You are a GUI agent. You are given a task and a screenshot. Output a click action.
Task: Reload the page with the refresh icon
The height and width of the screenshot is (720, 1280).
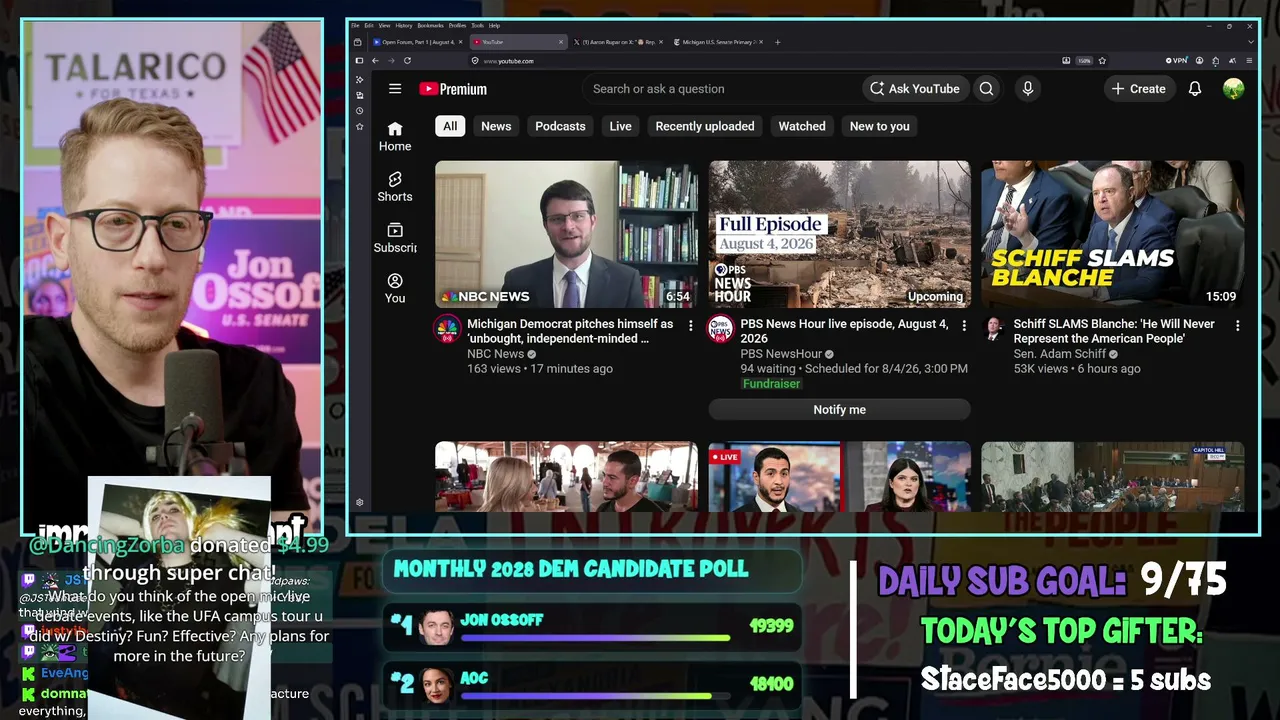pyautogui.click(x=407, y=61)
